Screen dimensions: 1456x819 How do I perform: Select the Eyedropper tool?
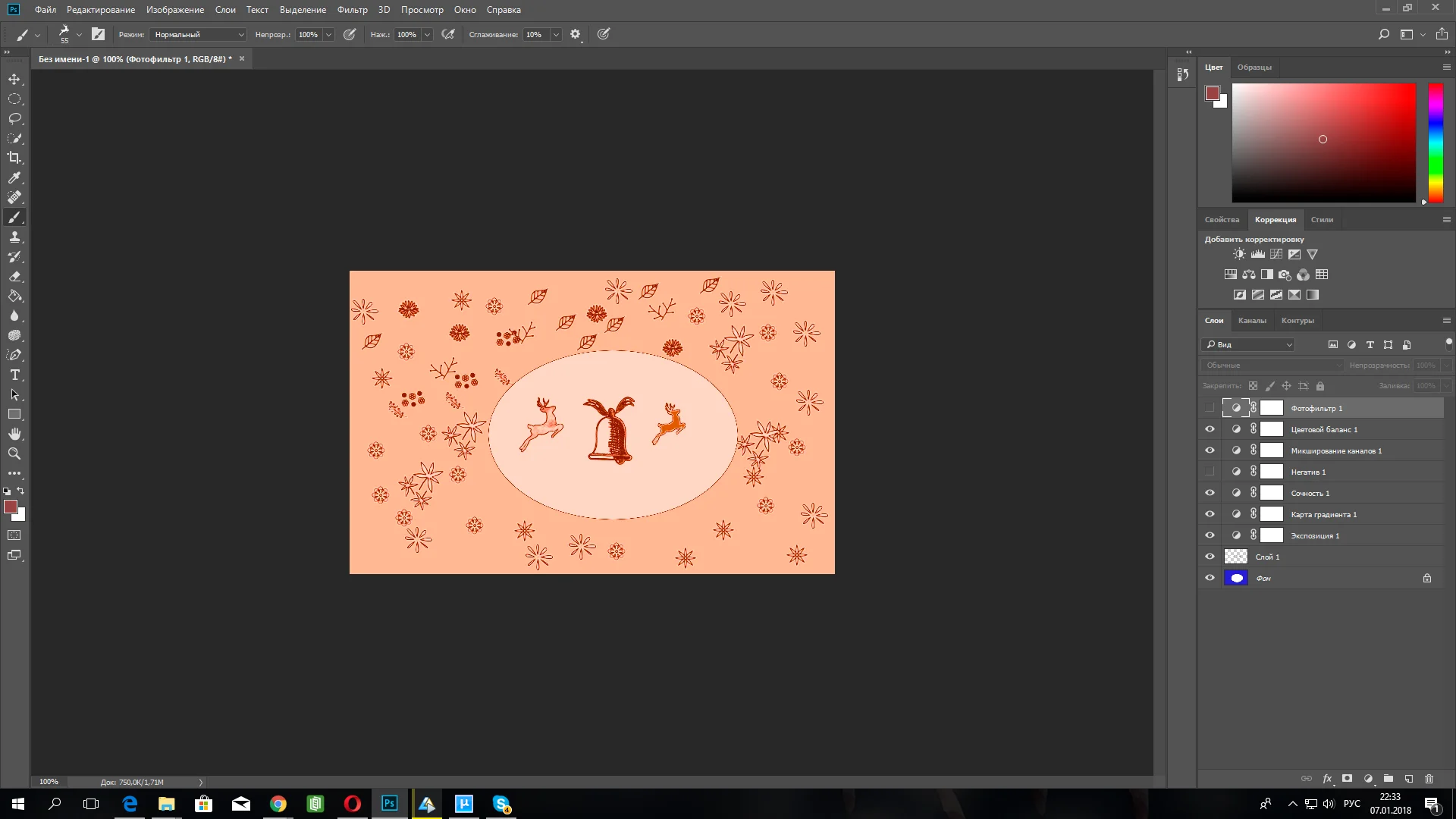14,177
